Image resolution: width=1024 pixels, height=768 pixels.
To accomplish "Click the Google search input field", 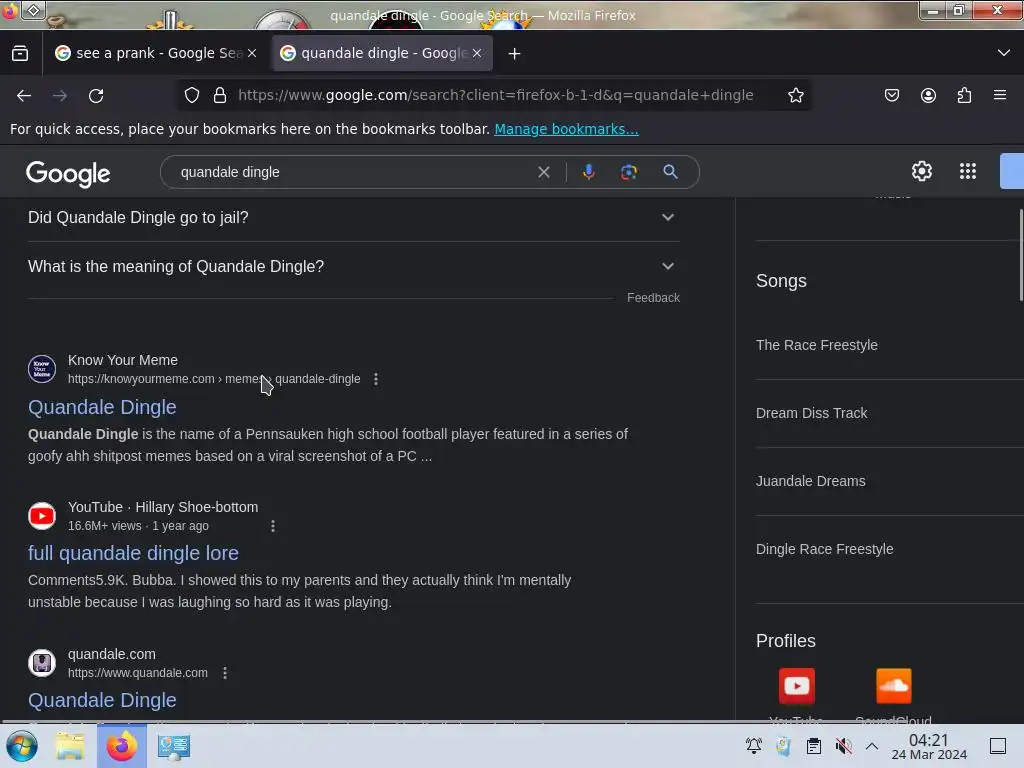I will click(353, 172).
